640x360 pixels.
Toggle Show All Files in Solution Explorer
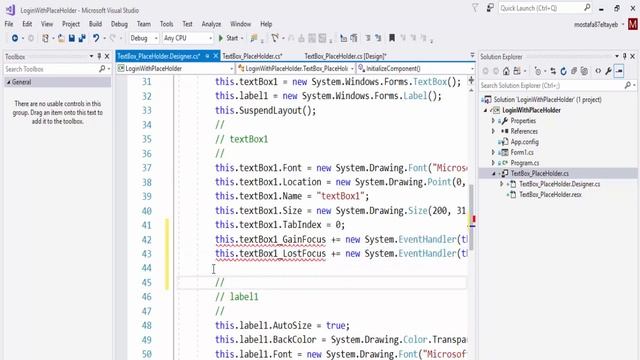tap(584, 71)
